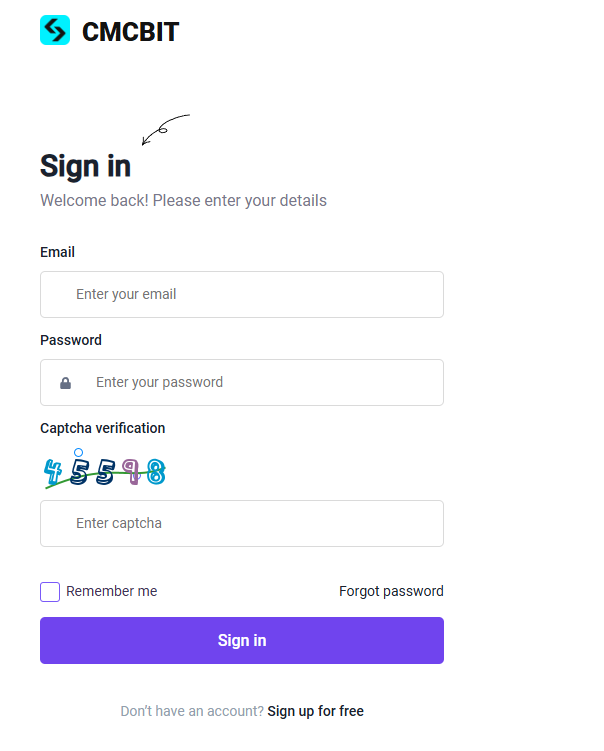Click the Password field label

[x=71, y=340]
